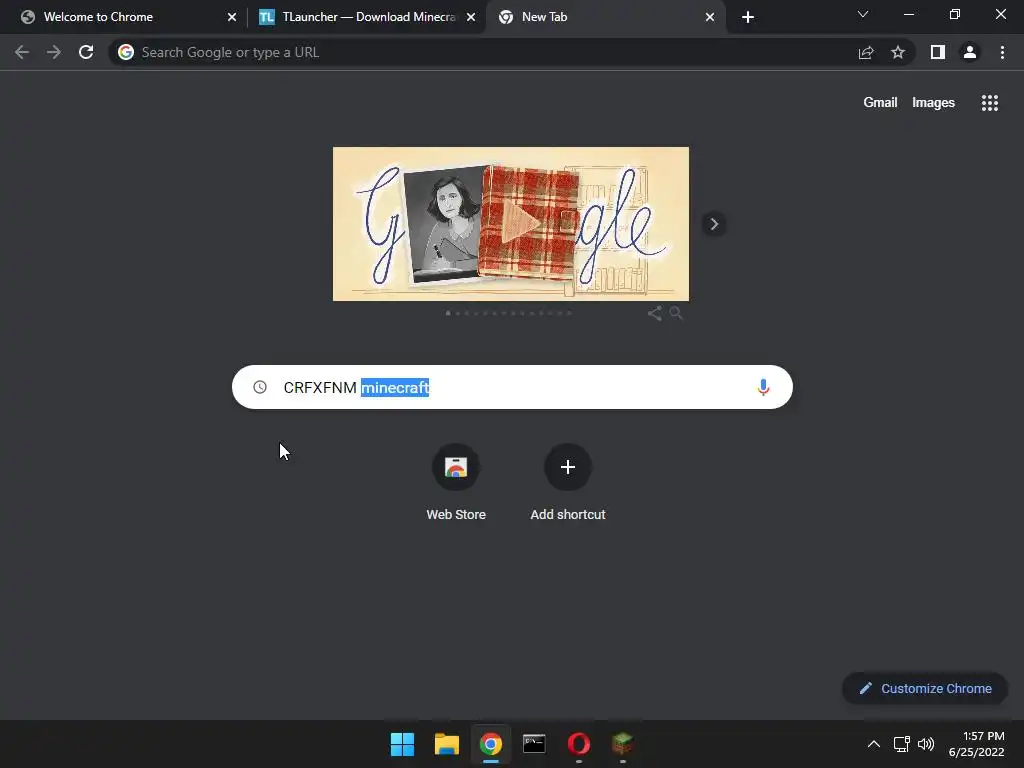This screenshot has height=768, width=1024.
Task: Click the share this page icon
Action: click(866, 52)
